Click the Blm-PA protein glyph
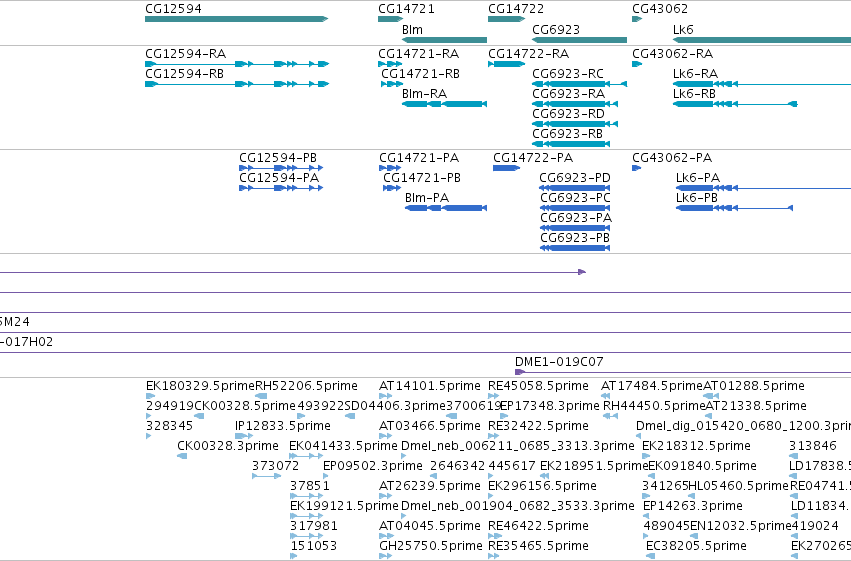Image resolution: width=851 pixels, height=561 pixels. tap(446, 208)
